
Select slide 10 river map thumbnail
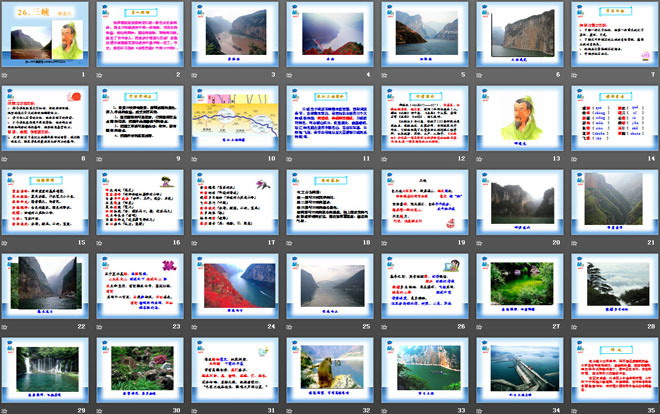click(x=235, y=118)
